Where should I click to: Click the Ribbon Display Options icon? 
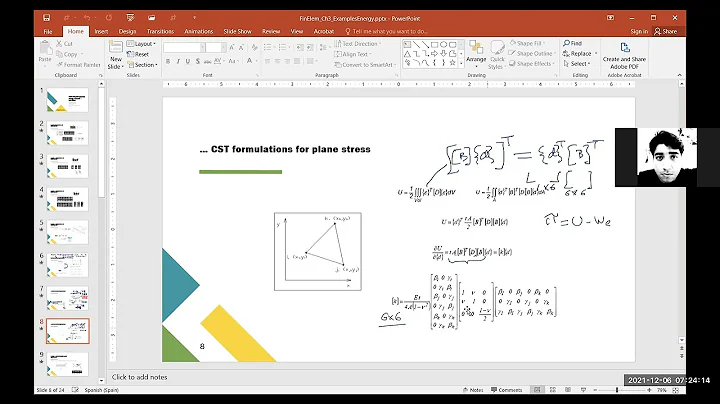click(x=610, y=18)
